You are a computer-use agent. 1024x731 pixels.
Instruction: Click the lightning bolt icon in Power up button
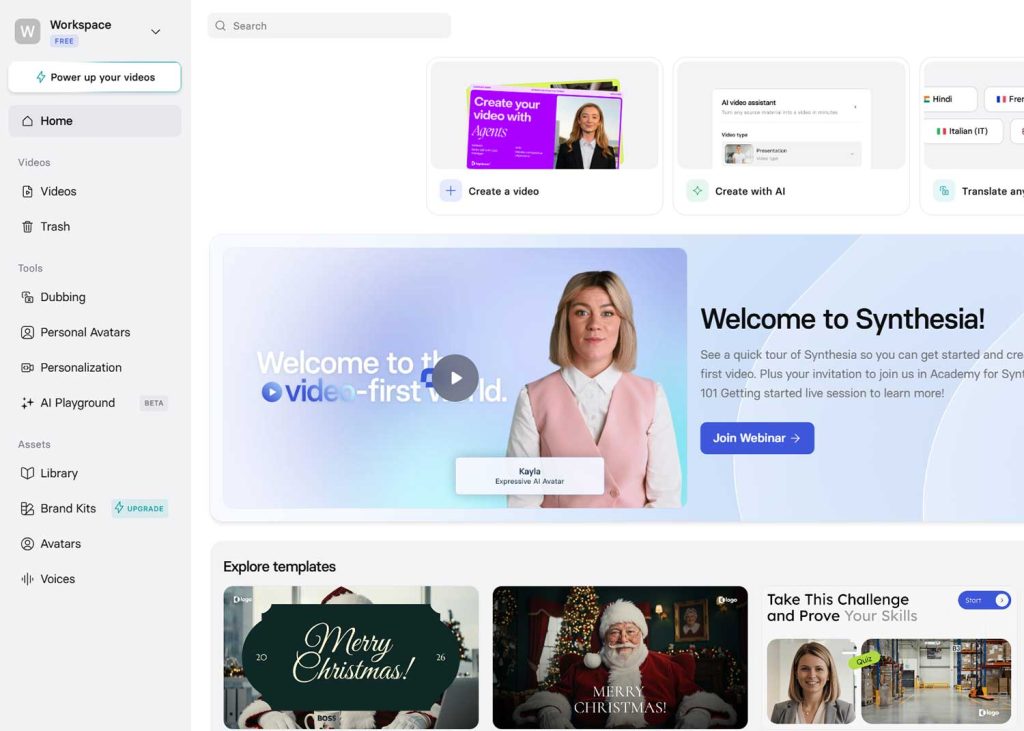(x=40, y=77)
